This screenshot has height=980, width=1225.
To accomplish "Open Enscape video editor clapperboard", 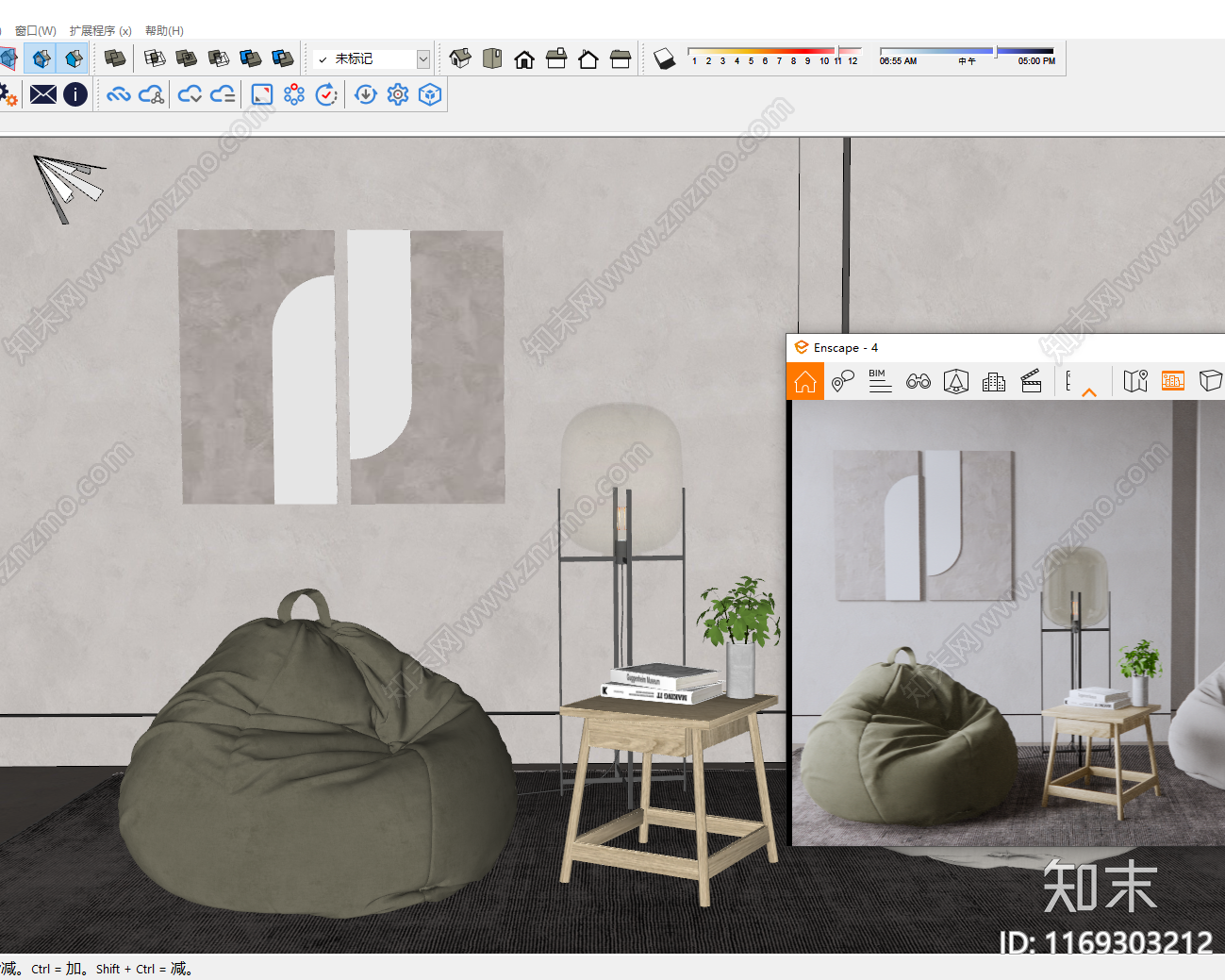I will coord(1032,381).
